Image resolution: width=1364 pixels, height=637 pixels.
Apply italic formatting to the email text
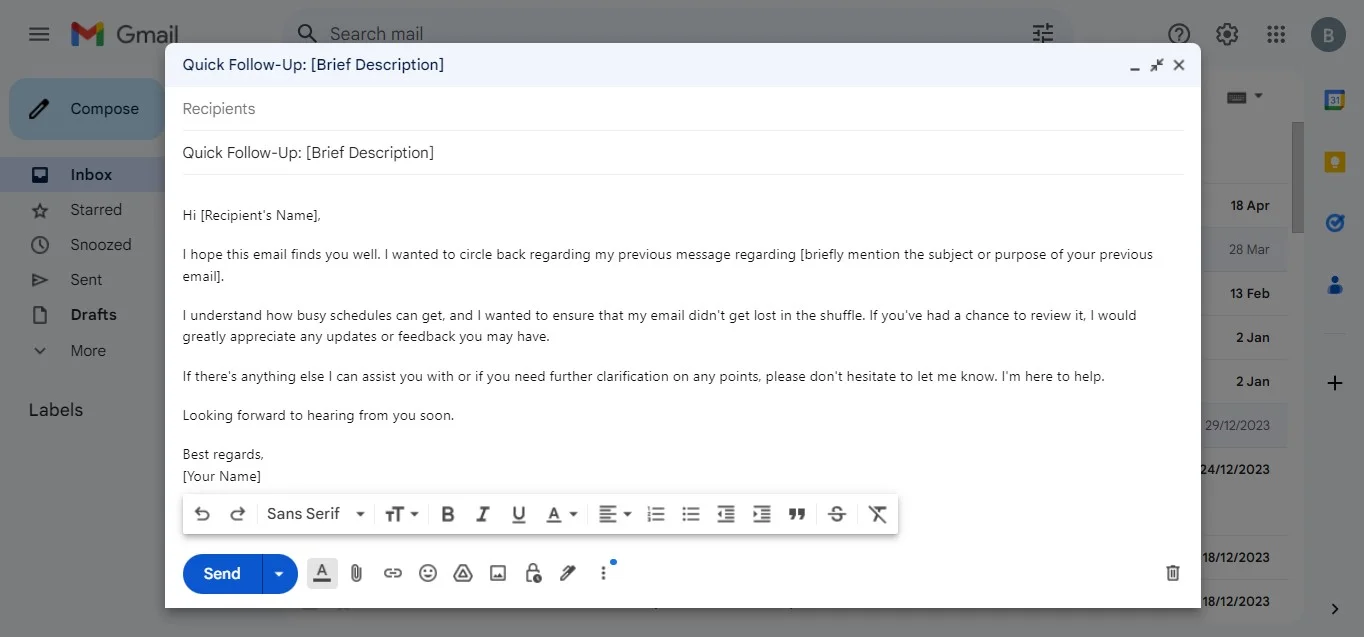tap(483, 513)
